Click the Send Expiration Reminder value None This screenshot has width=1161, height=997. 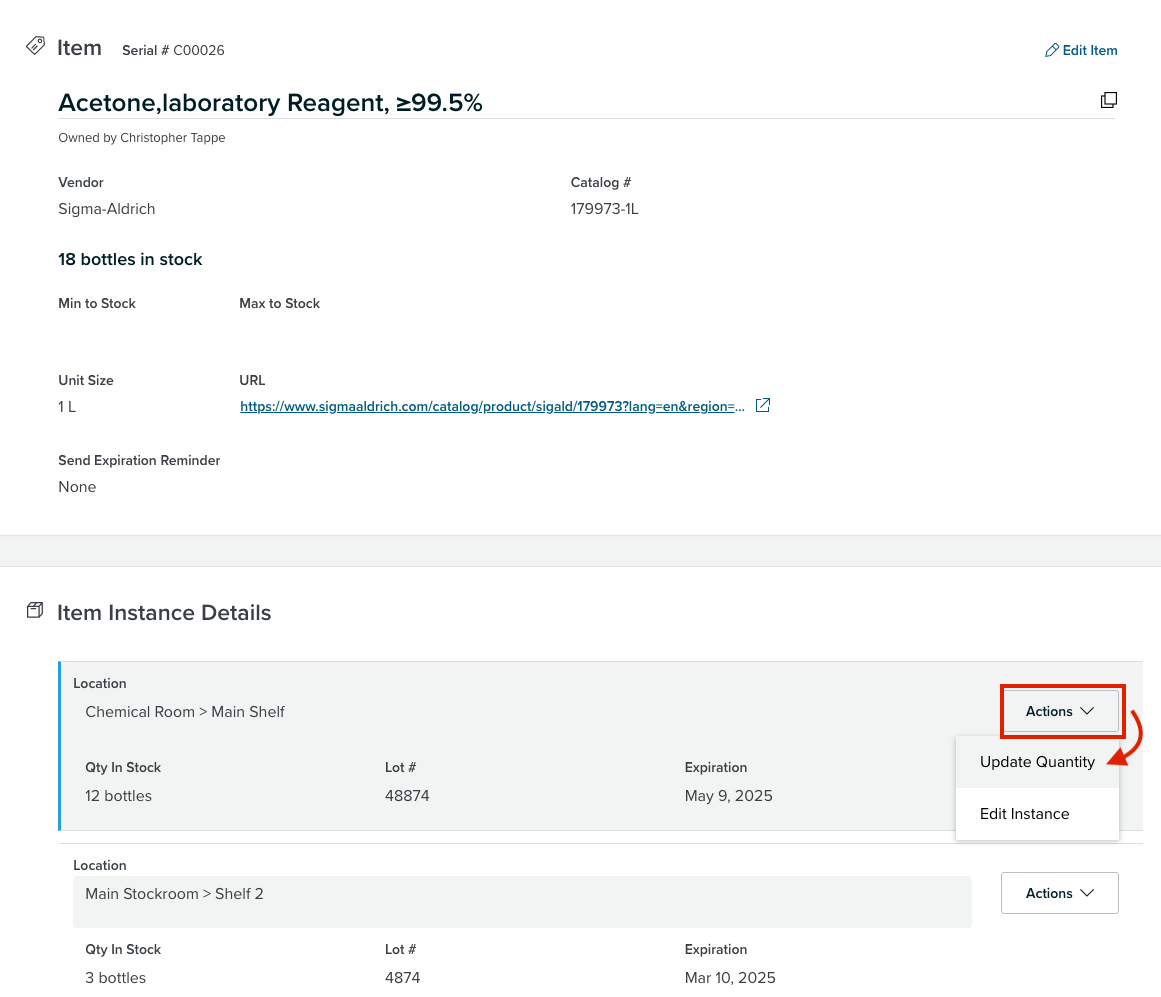(x=77, y=487)
